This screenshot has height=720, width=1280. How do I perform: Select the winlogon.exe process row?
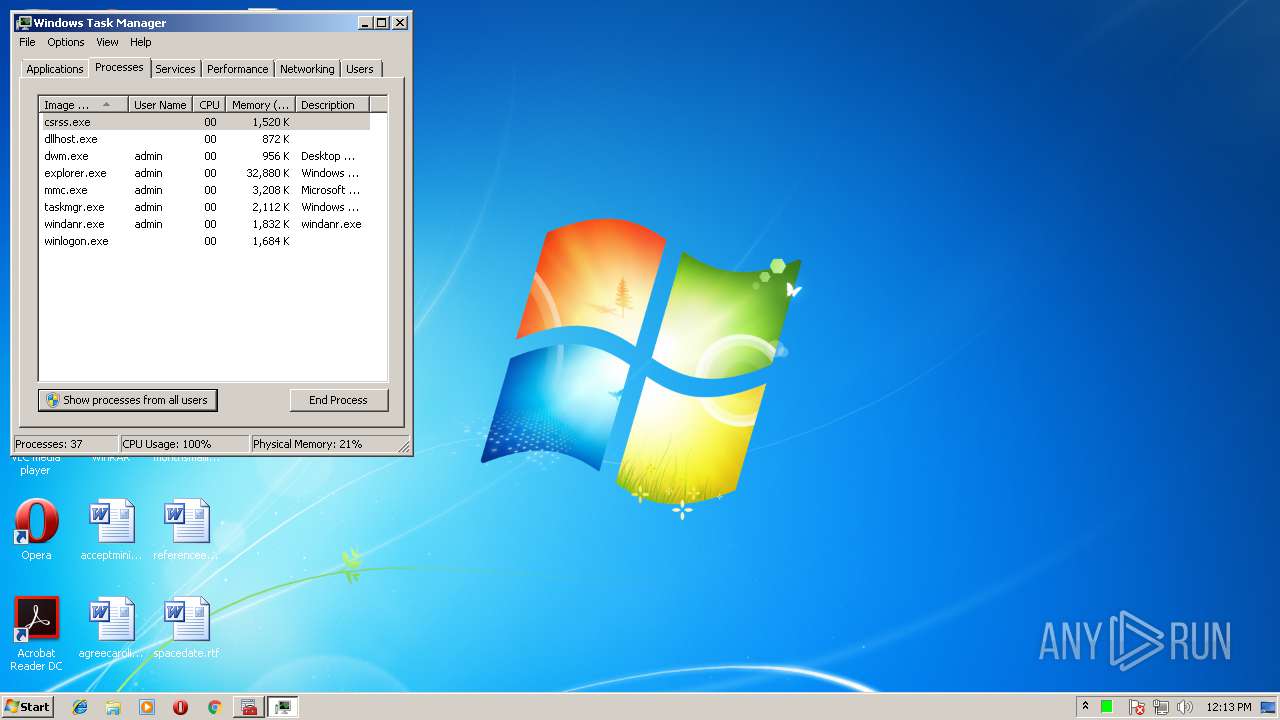tap(205, 241)
